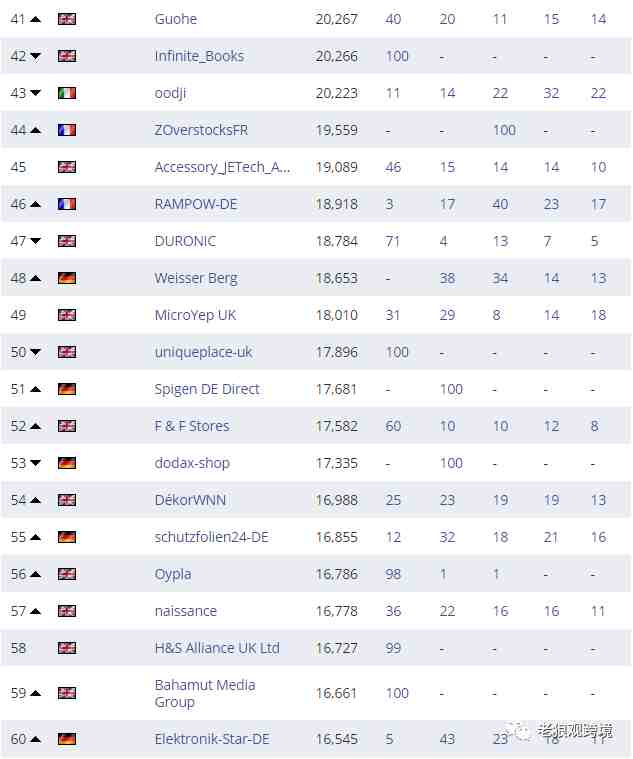The image size is (633, 759).
Task: Open the DURONIC seller page
Action: click(185, 241)
